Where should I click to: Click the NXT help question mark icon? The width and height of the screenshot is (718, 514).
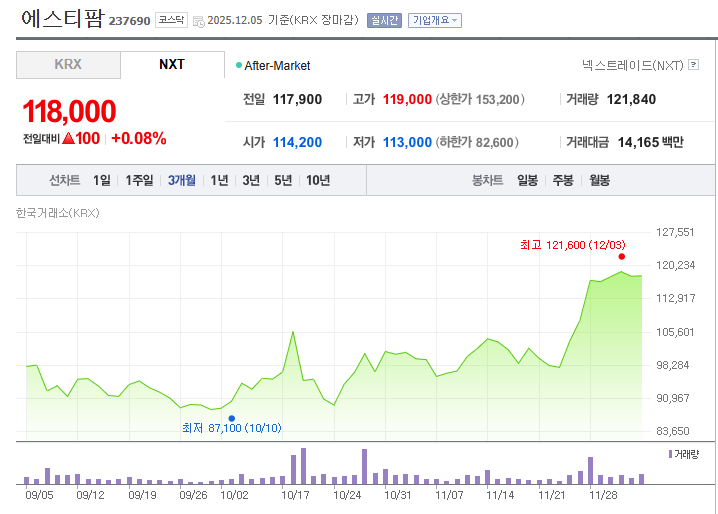coord(693,66)
